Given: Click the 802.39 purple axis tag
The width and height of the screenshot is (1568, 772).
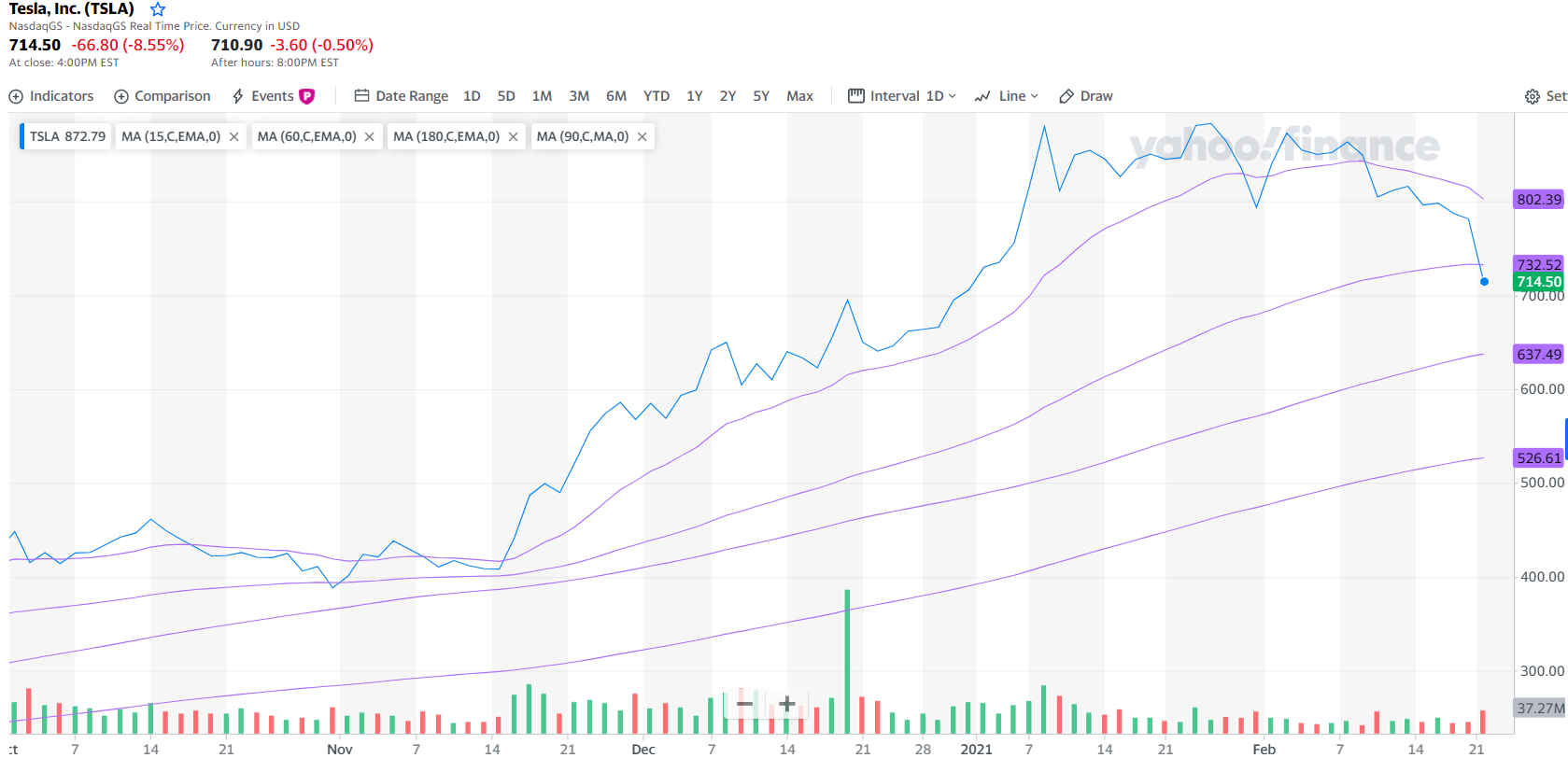Looking at the screenshot, I should (1539, 199).
